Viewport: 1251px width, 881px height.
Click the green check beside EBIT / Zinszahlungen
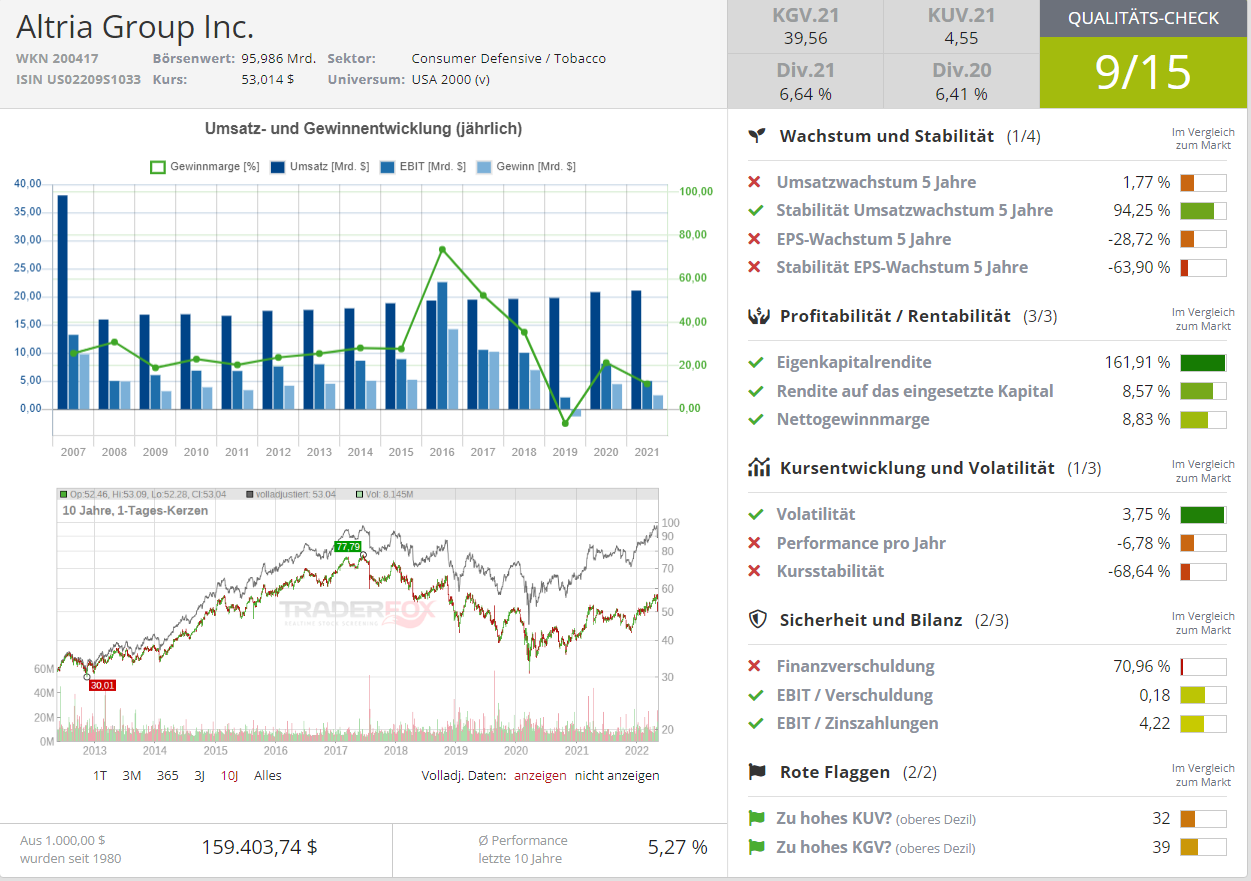[x=755, y=723]
